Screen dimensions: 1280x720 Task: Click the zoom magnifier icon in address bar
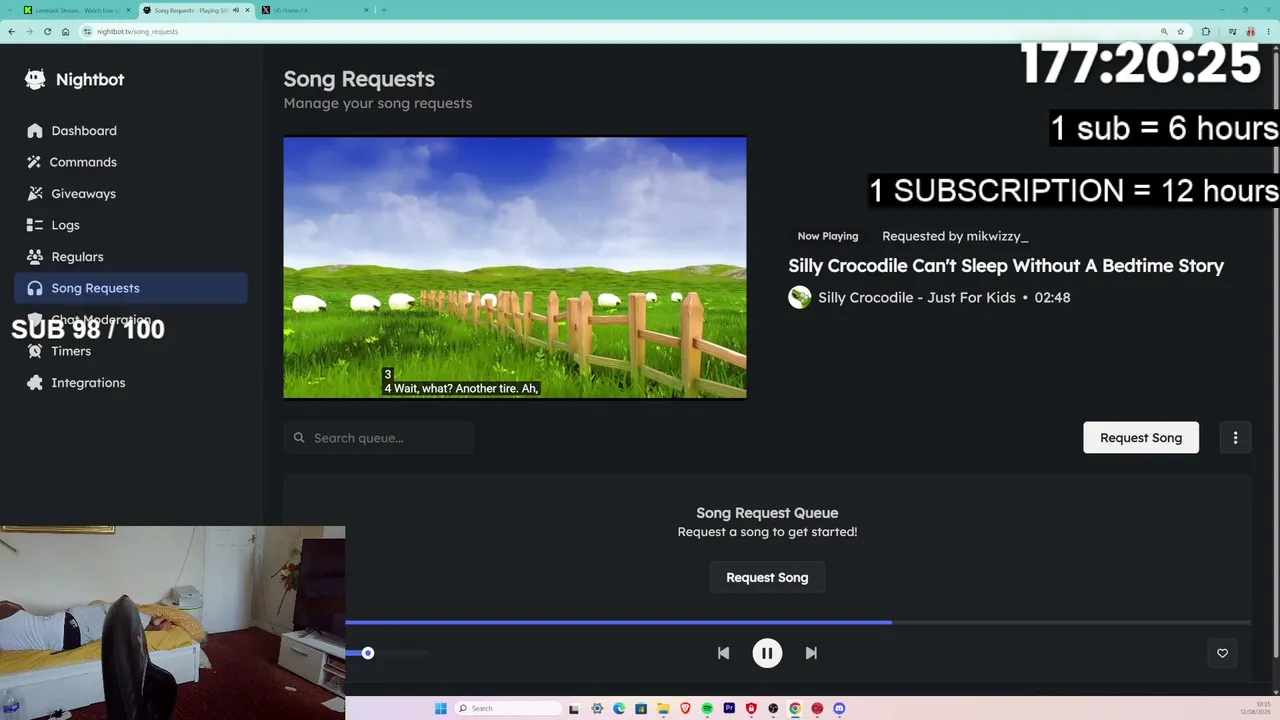[x=1164, y=32]
